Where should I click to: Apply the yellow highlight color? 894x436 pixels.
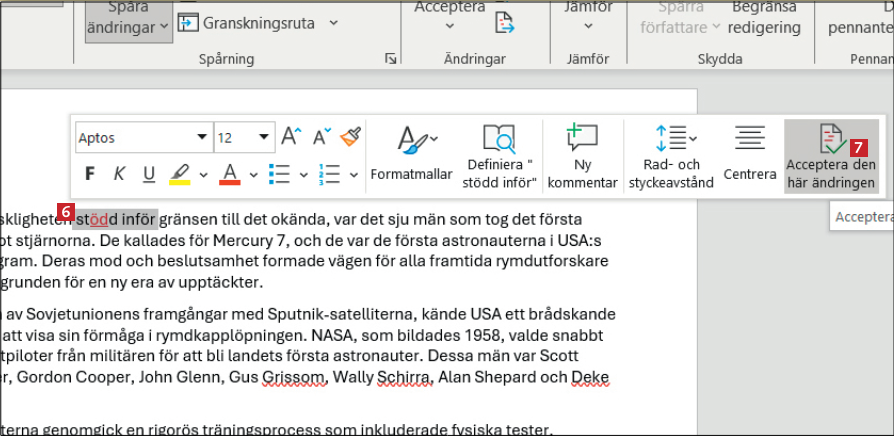pyautogui.click(x=179, y=174)
